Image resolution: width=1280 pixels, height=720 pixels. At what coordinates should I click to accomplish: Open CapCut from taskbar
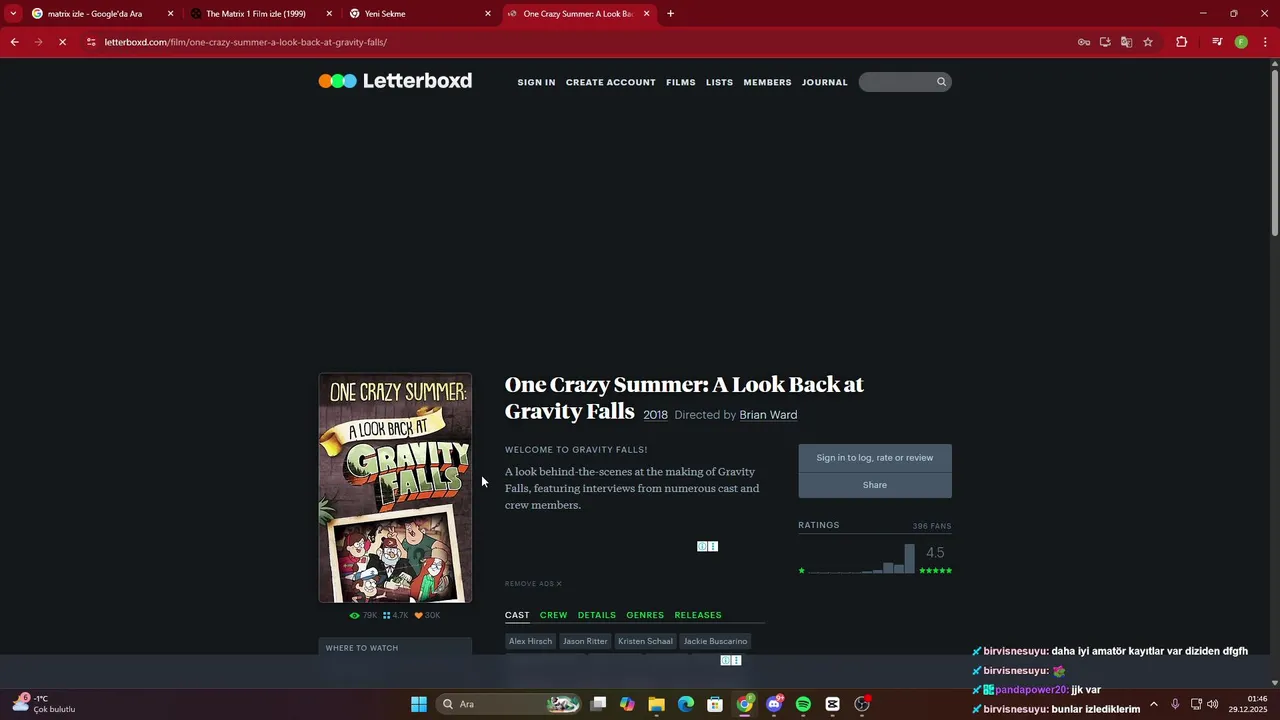click(x=832, y=704)
